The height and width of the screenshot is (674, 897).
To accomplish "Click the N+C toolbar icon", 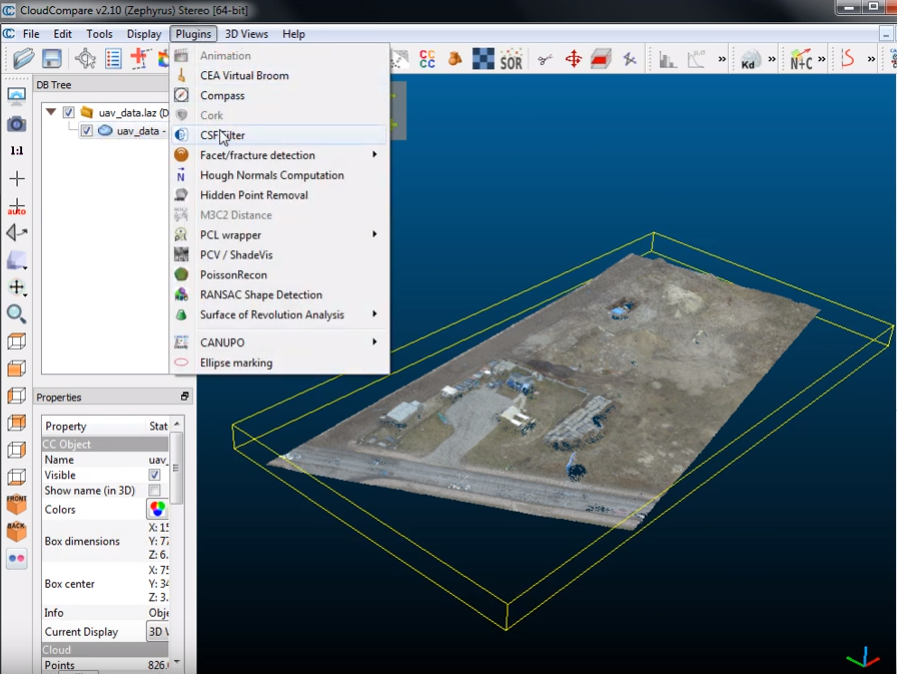I will [x=801, y=60].
